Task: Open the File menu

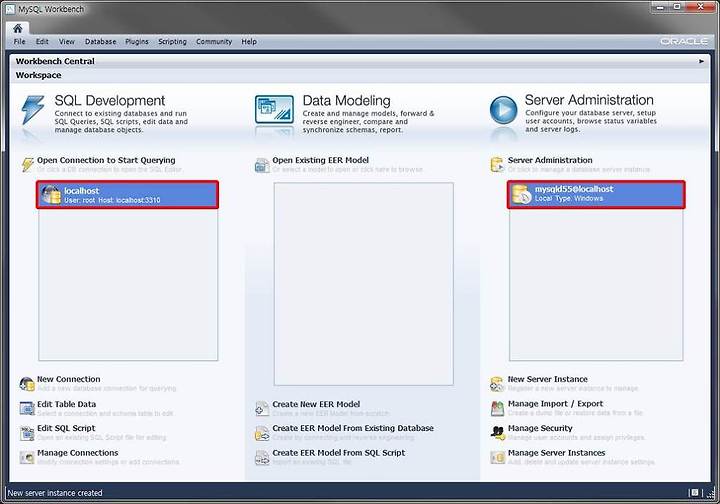Action: (19, 41)
